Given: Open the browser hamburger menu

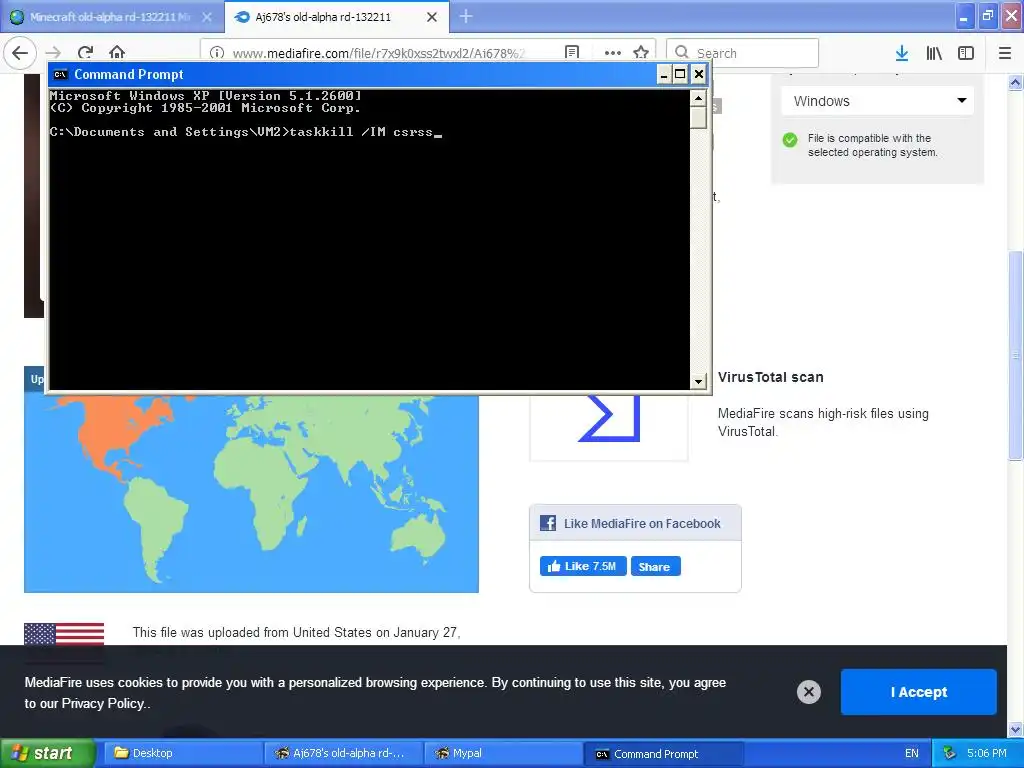Looking at the screenshot, I should 1005,53.
